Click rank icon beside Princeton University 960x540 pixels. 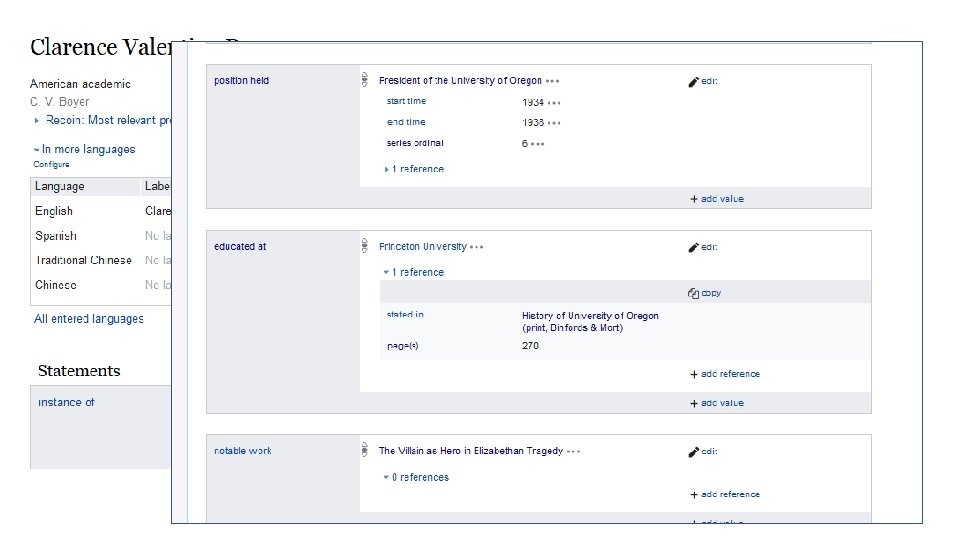(x=365, y=246)
